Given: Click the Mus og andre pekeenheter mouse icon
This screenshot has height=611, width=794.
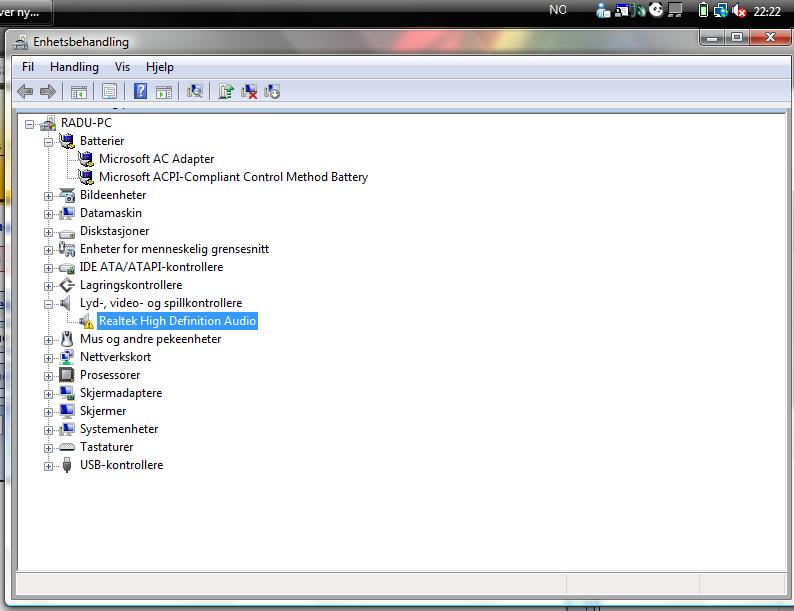Looking at the screenshot, I should point(67,339).
